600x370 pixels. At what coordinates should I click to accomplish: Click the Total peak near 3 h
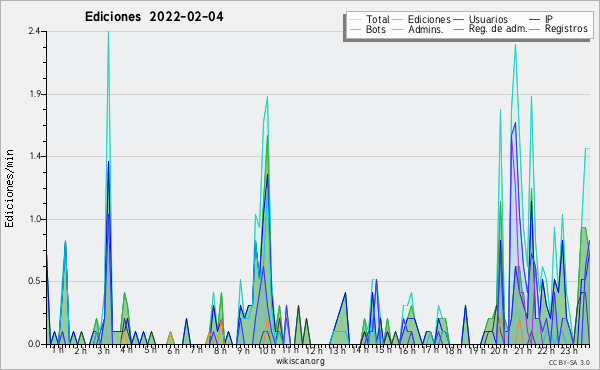108,32
